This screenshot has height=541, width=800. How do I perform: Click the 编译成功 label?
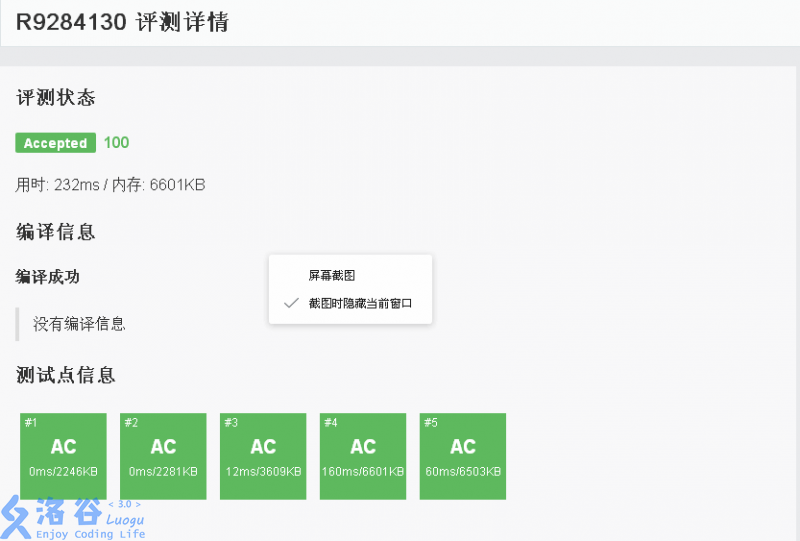[x=47, y=276]
